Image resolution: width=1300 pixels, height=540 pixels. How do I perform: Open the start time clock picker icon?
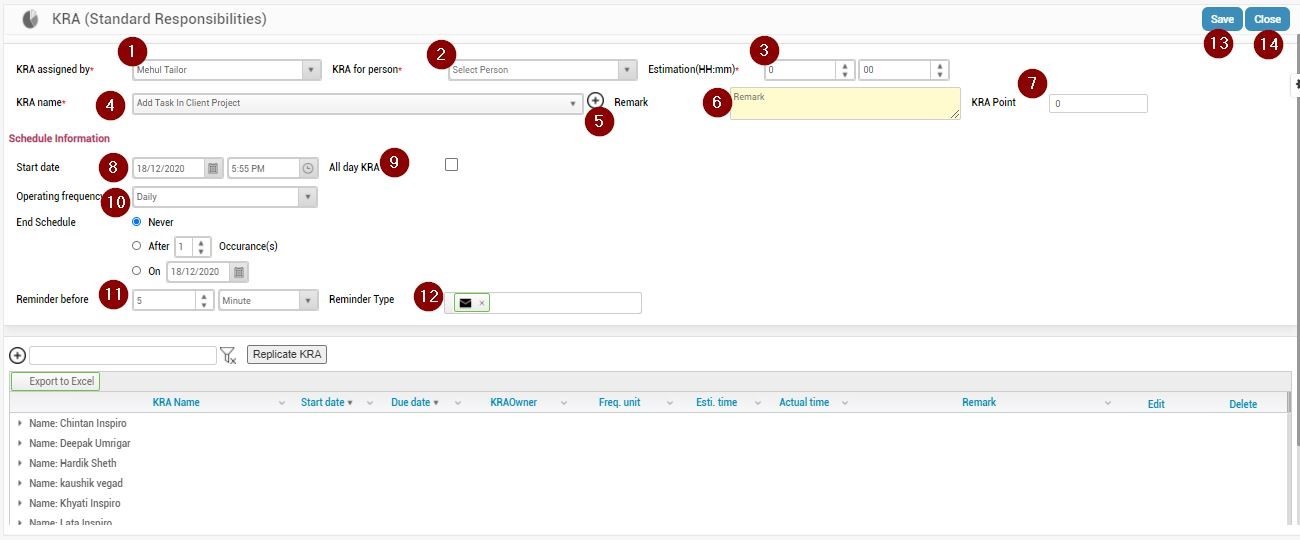tap(308, 169)
